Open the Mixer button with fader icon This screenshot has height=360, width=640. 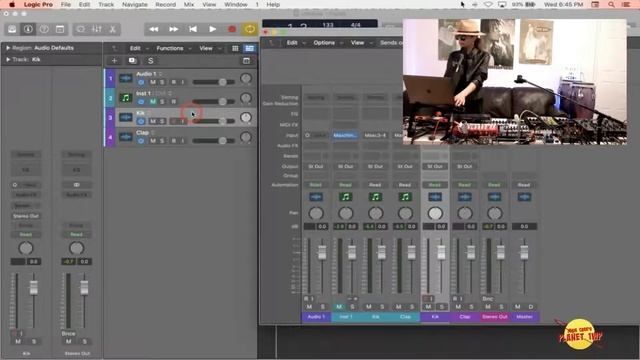click(x=97, y=29)
